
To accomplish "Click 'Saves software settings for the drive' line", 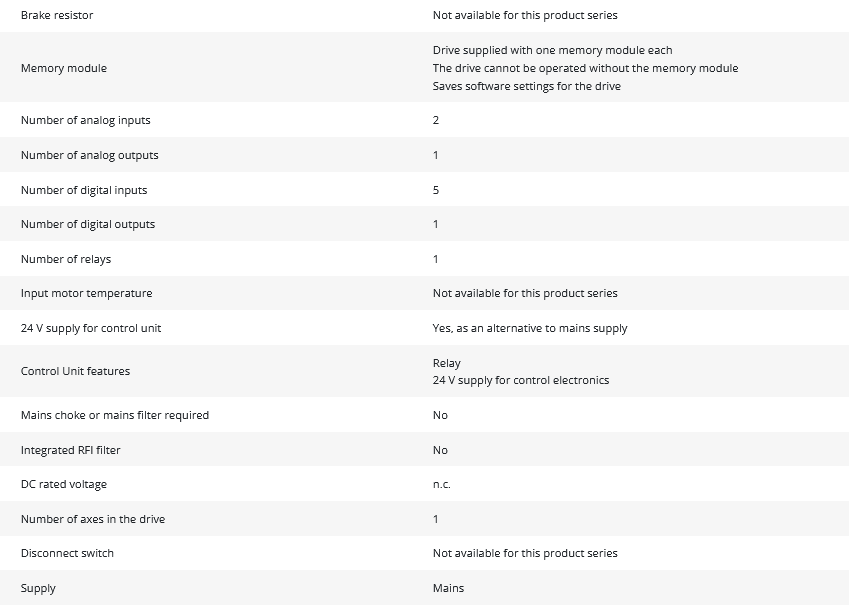I will tap(526, 86).
